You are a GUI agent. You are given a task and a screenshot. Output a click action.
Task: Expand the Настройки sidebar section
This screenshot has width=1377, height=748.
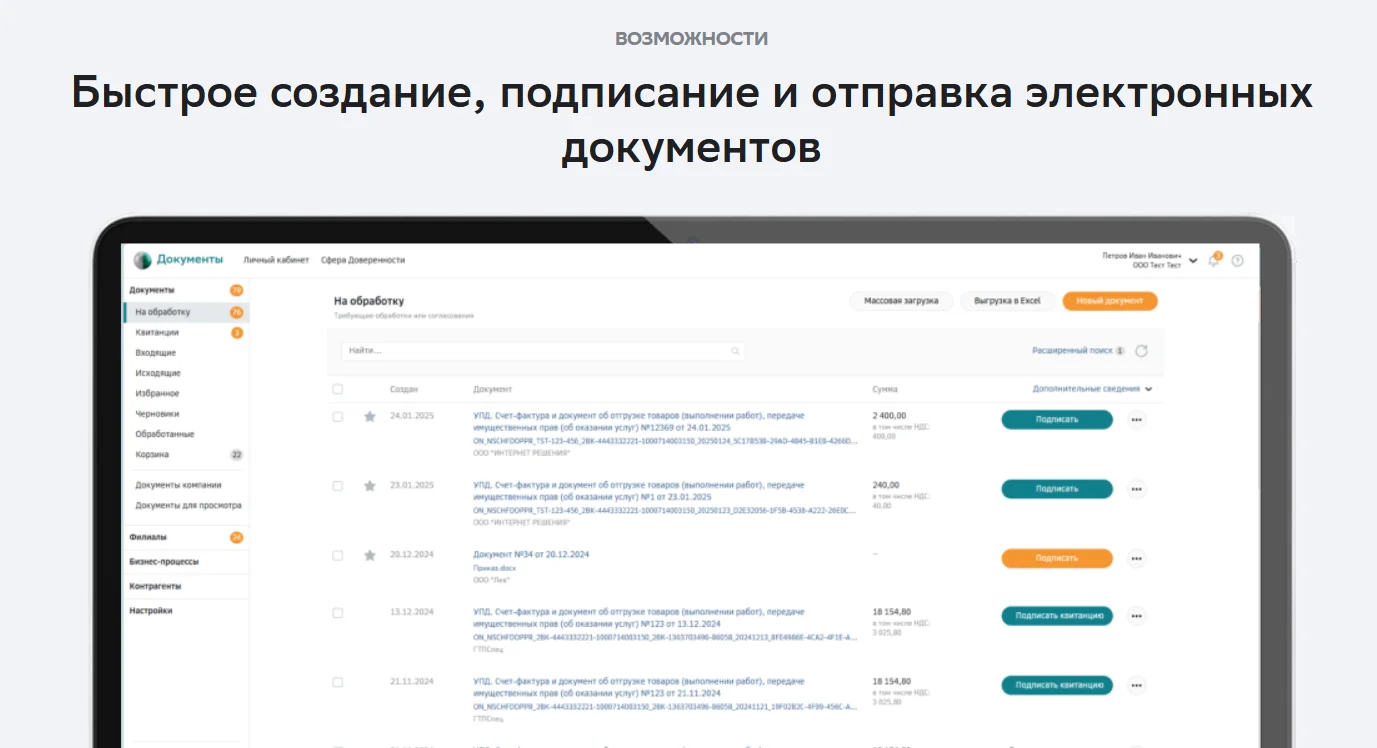(x=151, y=610)
